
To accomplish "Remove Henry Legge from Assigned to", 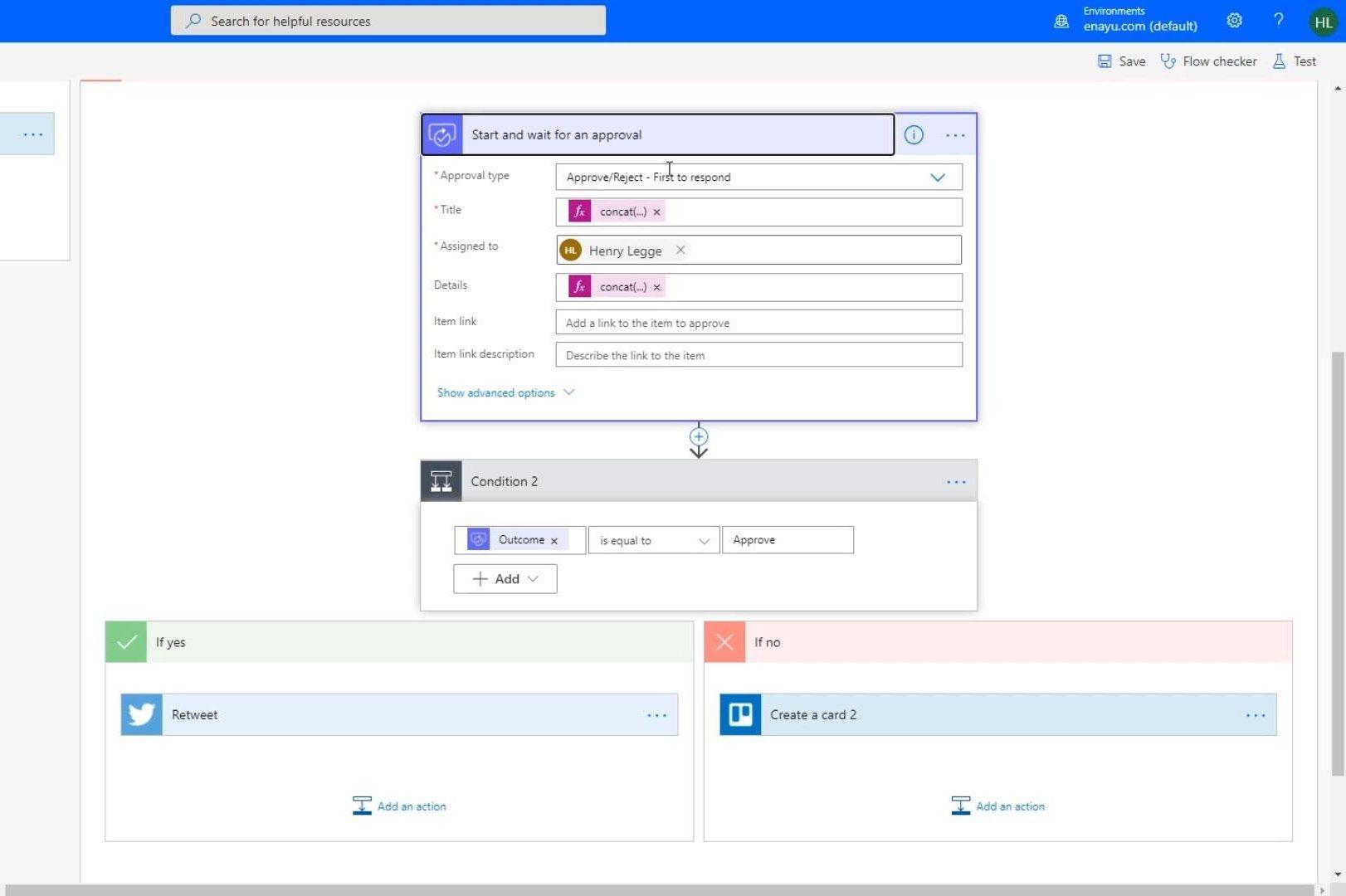I will (680, 250).
